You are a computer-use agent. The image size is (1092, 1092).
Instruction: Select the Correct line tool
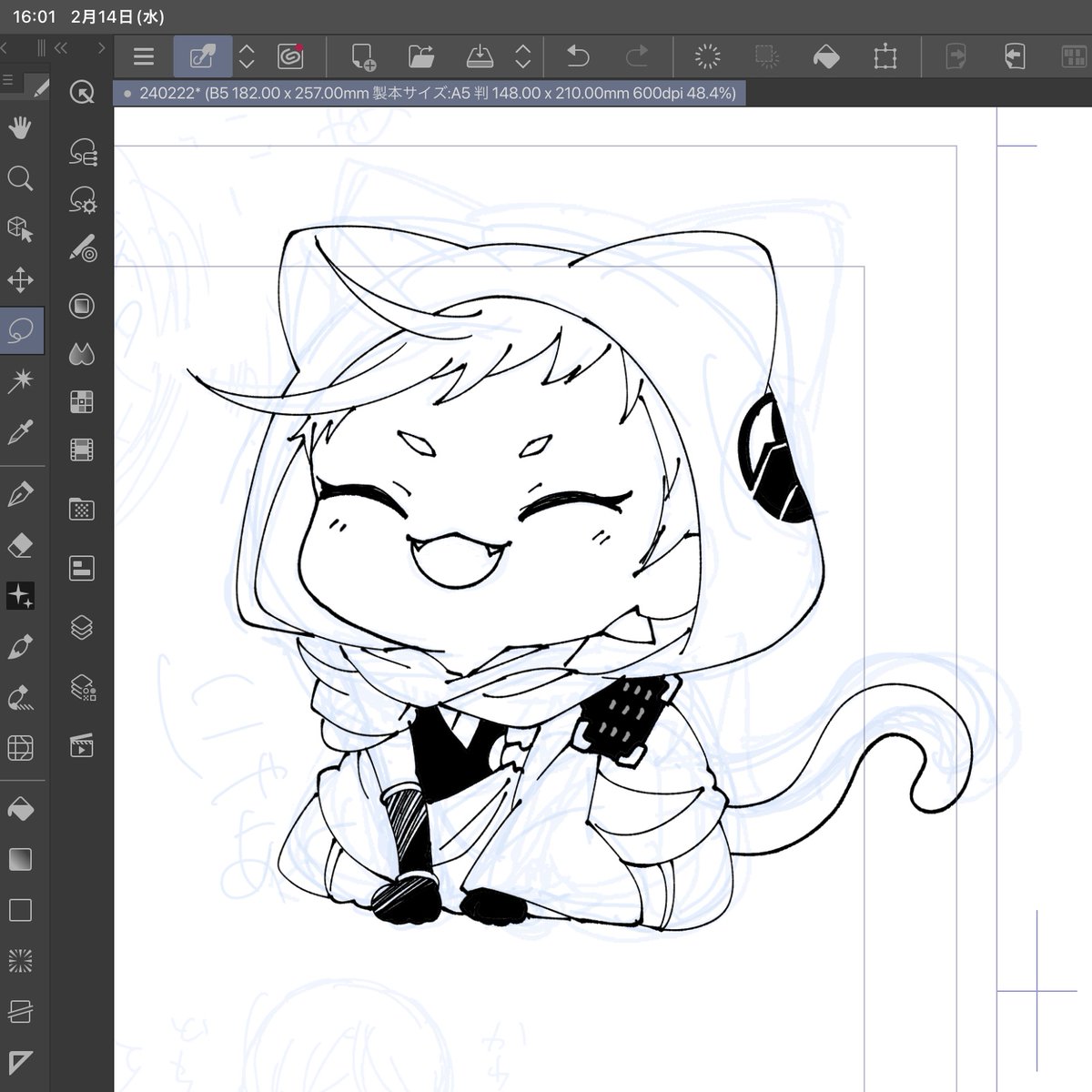(20, 698)
